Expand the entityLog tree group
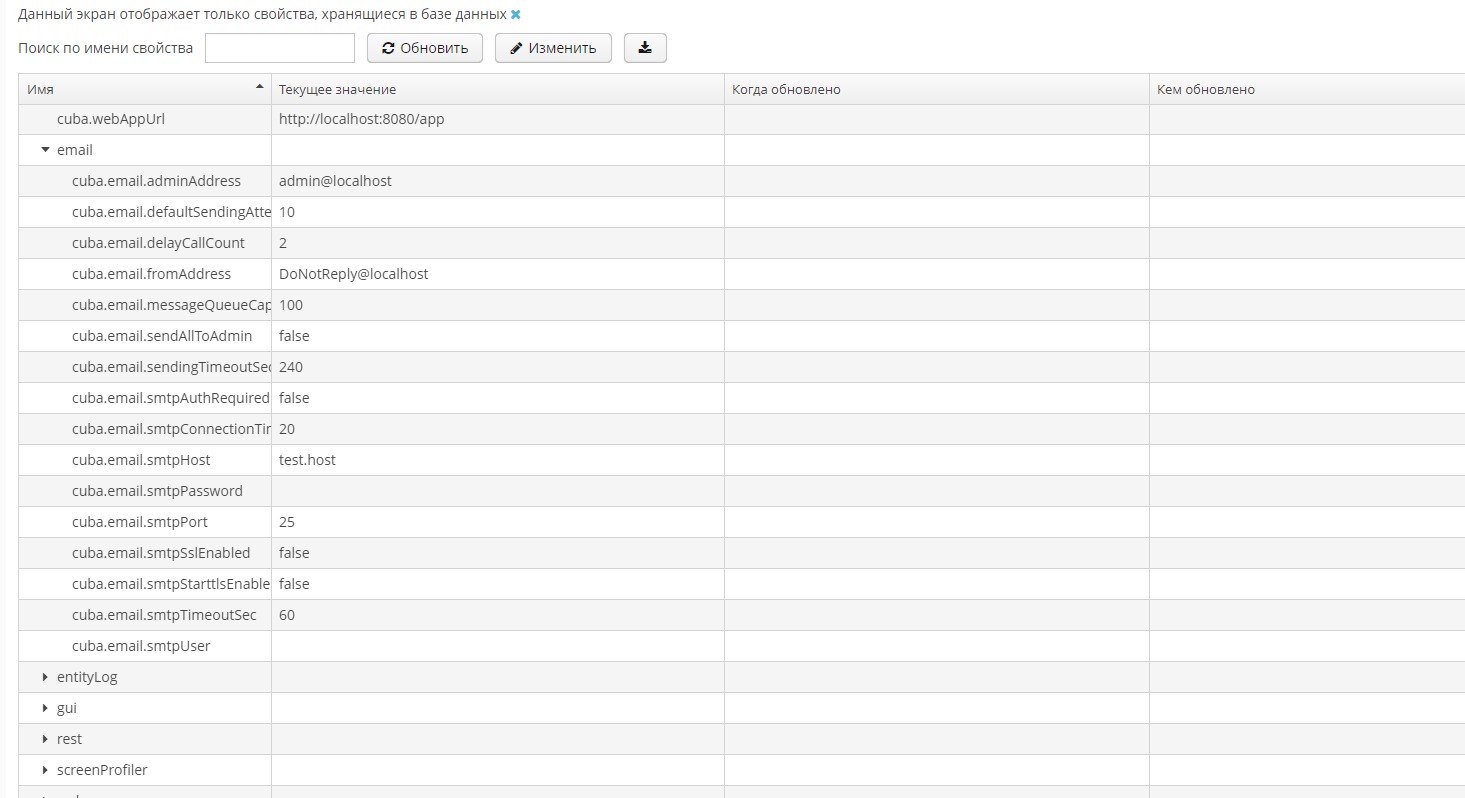The height and width of the screenshot is (798, 1465). tap(45, 677)
